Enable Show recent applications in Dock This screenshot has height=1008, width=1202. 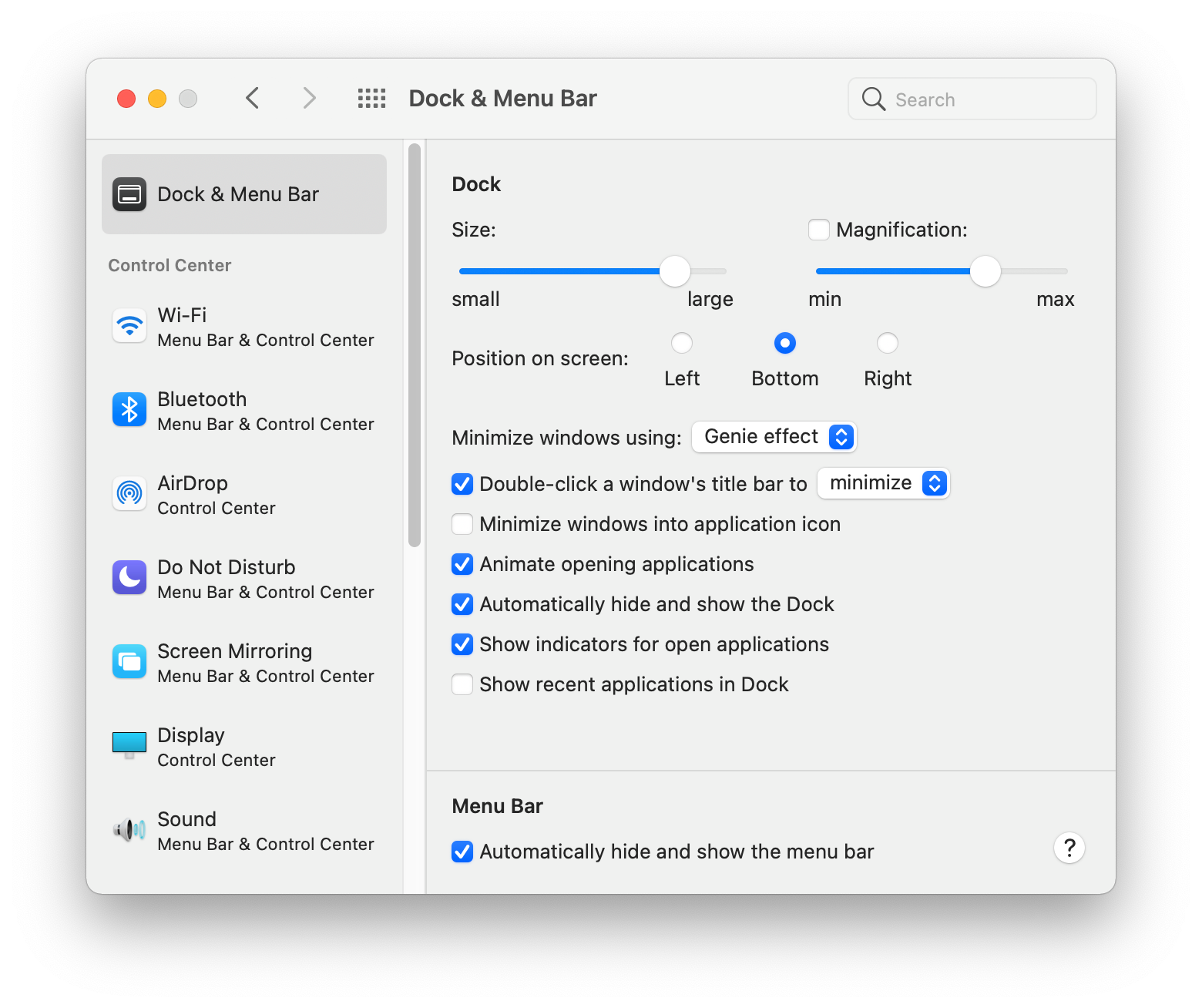click(x=462, y=684)
